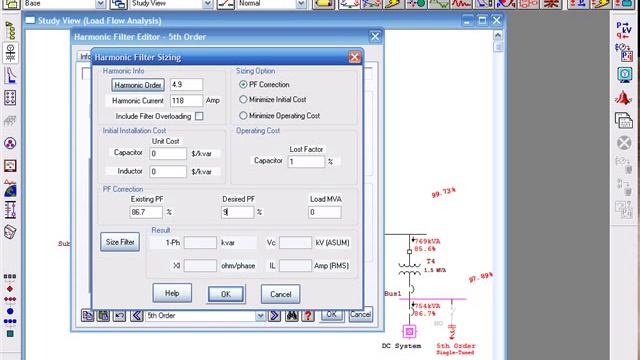
Task: Click the Run Load Flow PkV icon
Action: 624,31
